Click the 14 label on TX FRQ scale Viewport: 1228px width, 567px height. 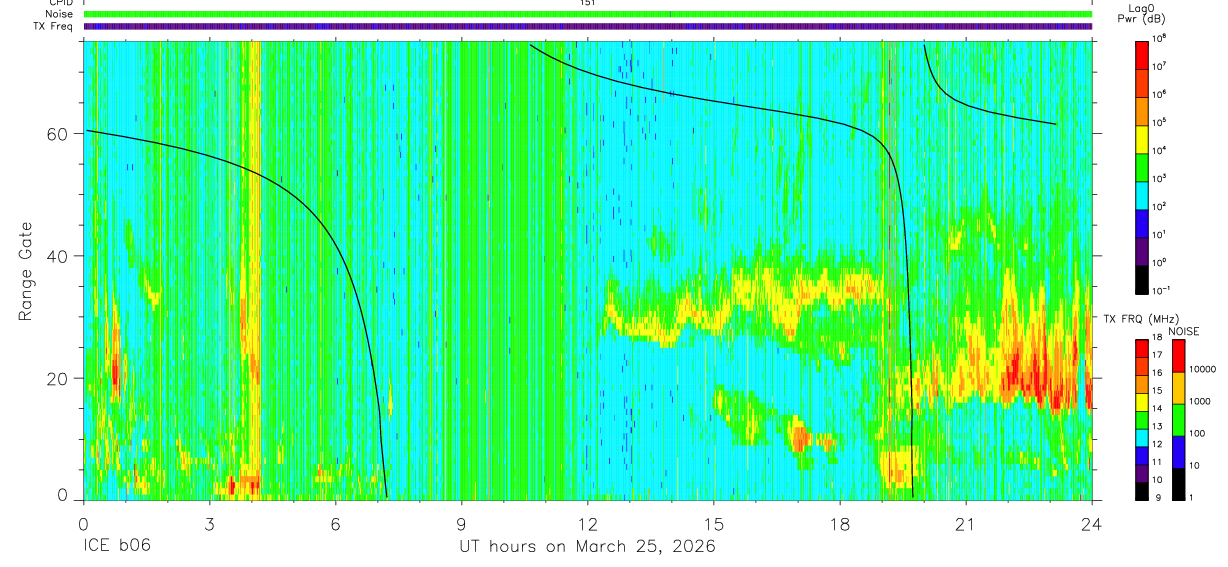pos(1157,408)
